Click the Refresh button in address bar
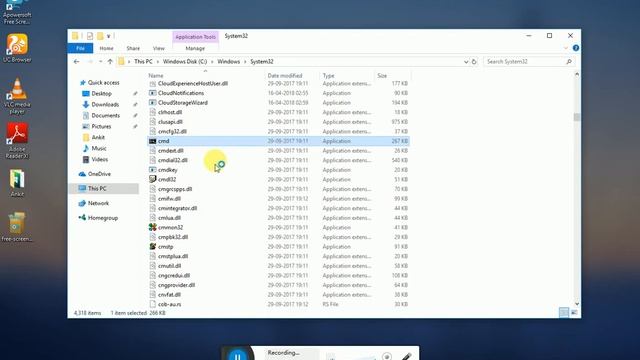 pos(474,62)
